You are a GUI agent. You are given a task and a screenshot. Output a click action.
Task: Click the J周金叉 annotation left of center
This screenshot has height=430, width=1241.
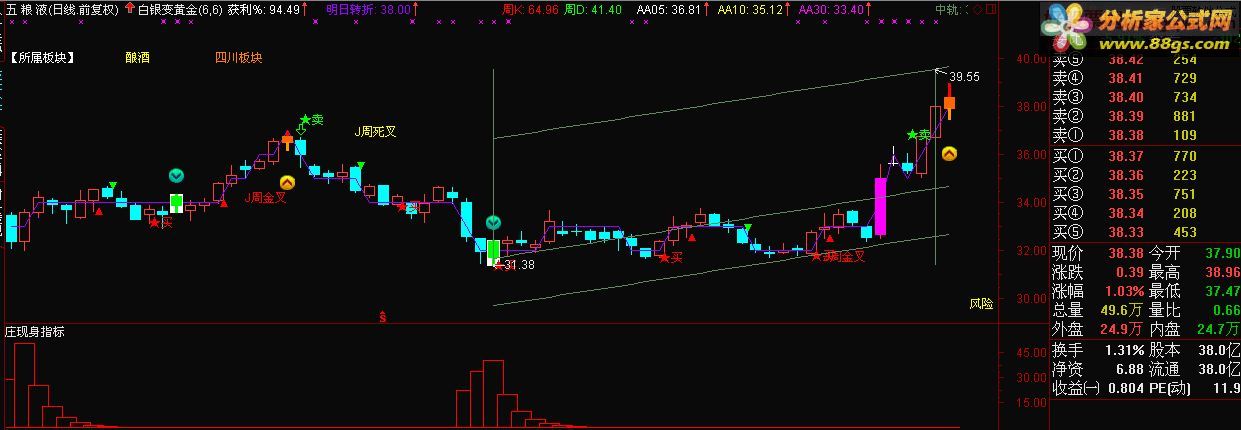266,198
